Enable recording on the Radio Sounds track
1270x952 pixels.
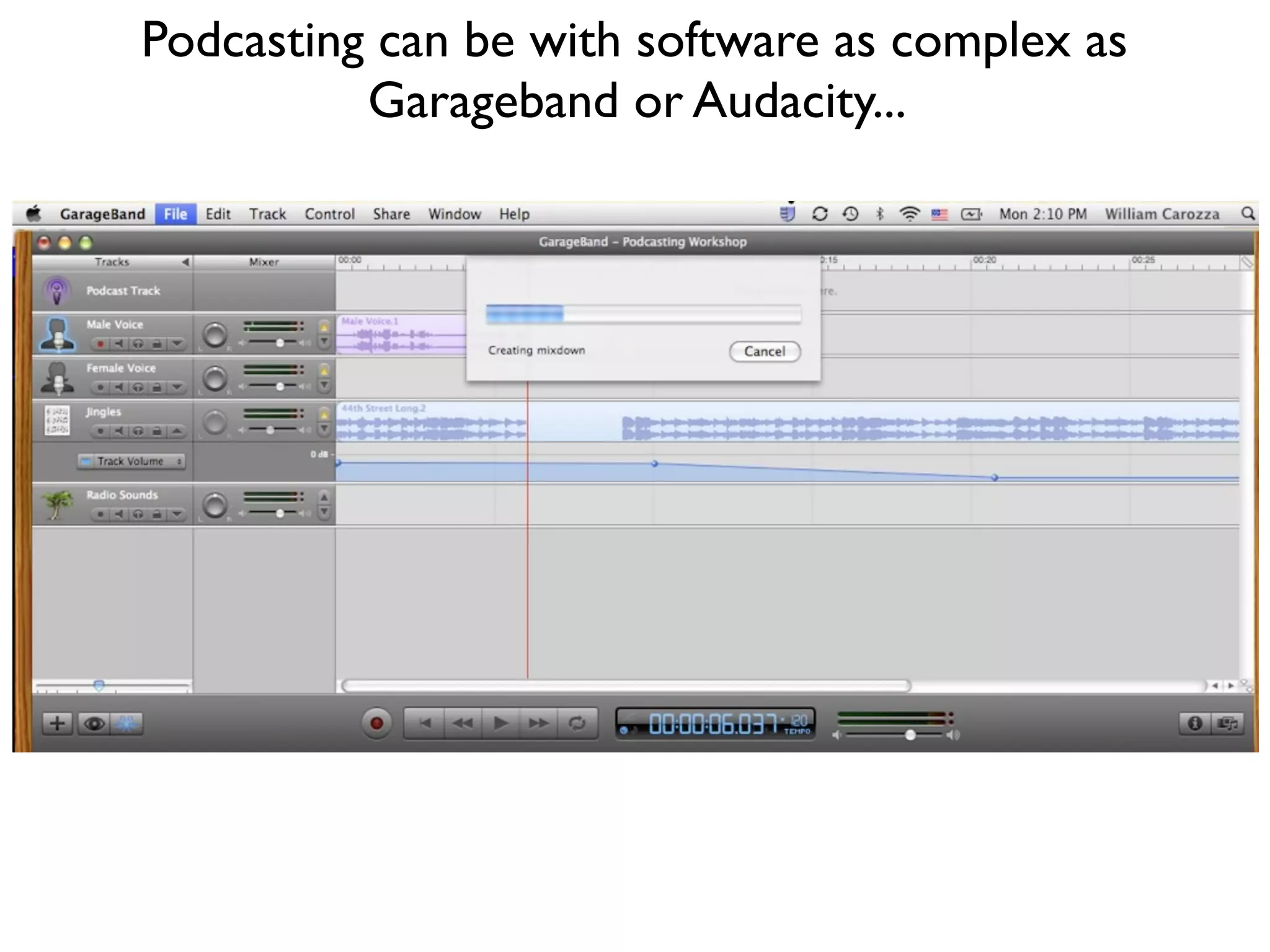tap(100, 514)
